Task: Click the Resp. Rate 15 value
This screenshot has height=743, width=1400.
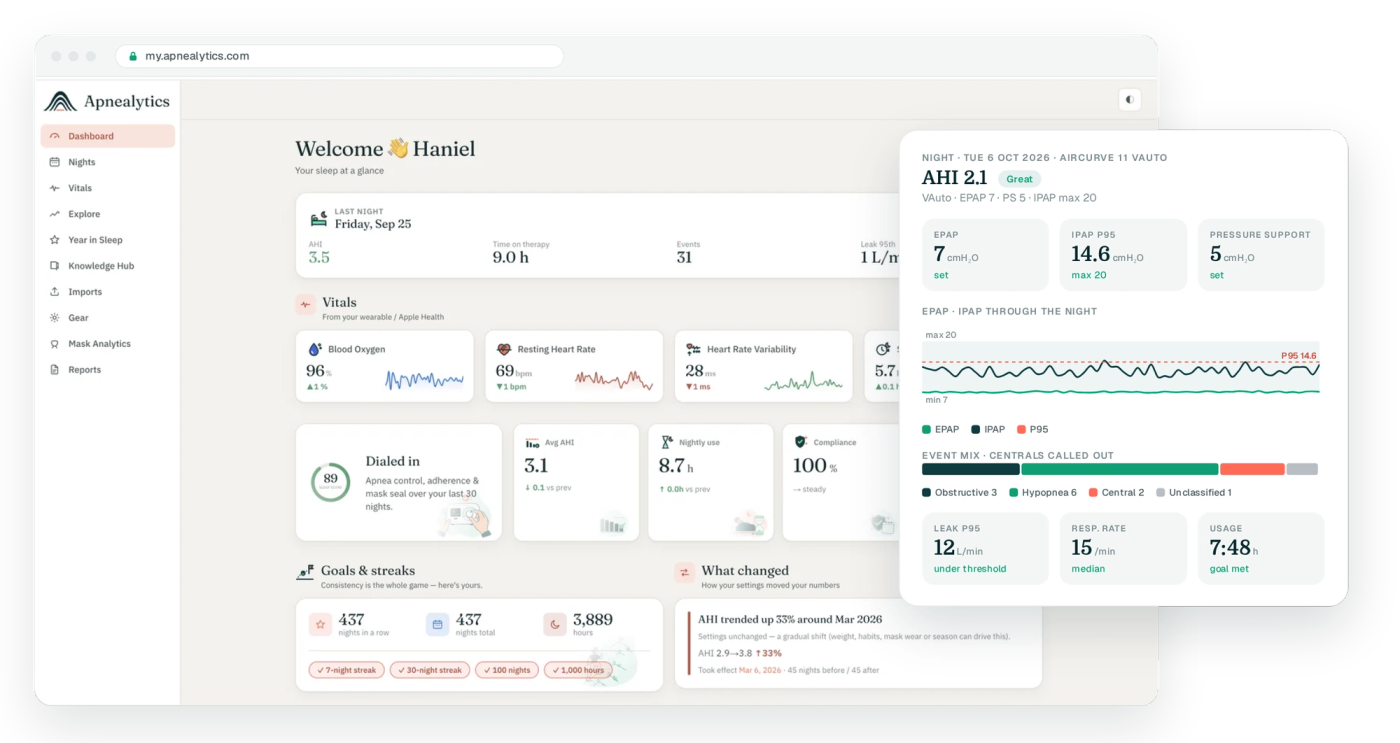Action: (1081, 547)
